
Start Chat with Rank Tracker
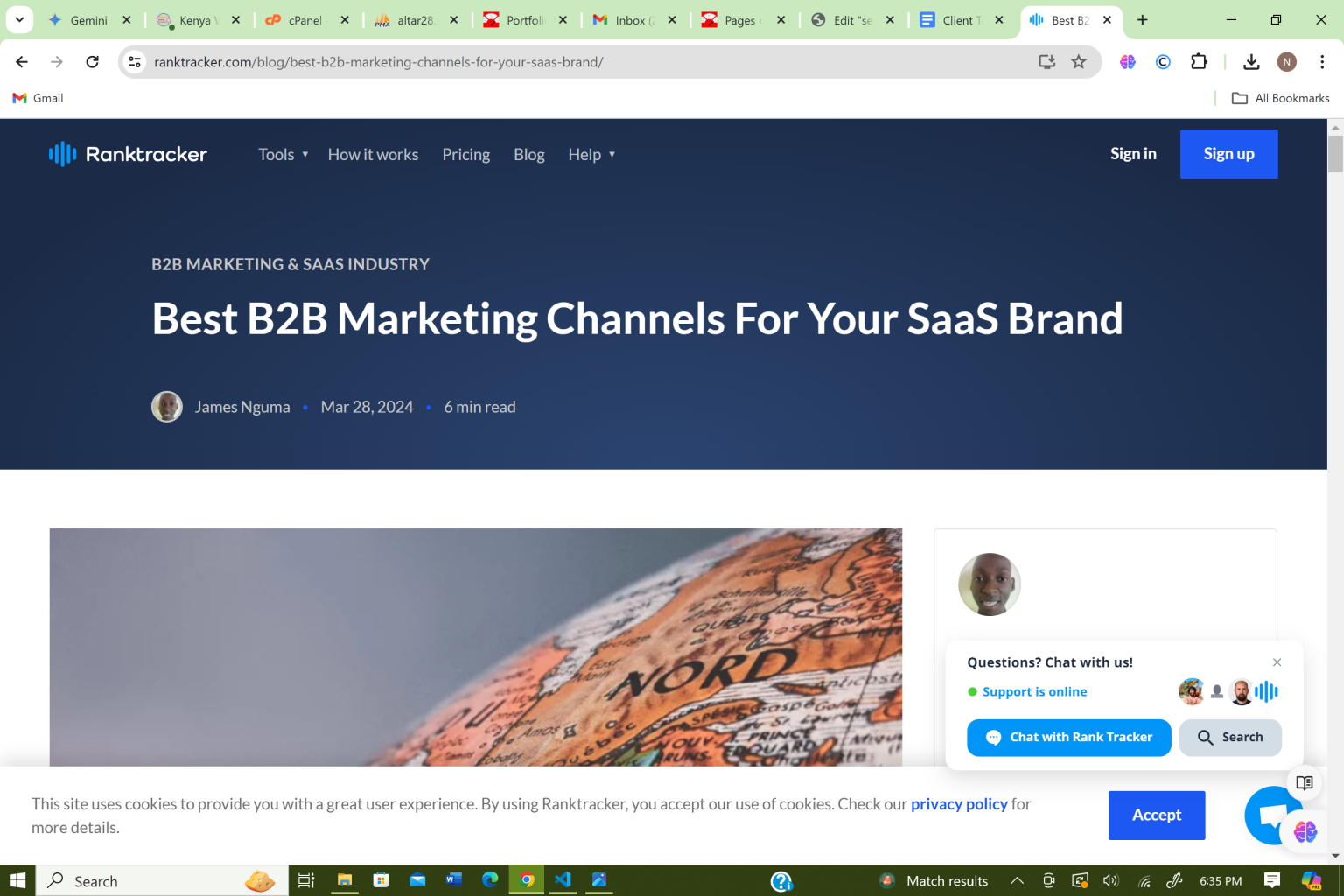[x=1068, y=738]
